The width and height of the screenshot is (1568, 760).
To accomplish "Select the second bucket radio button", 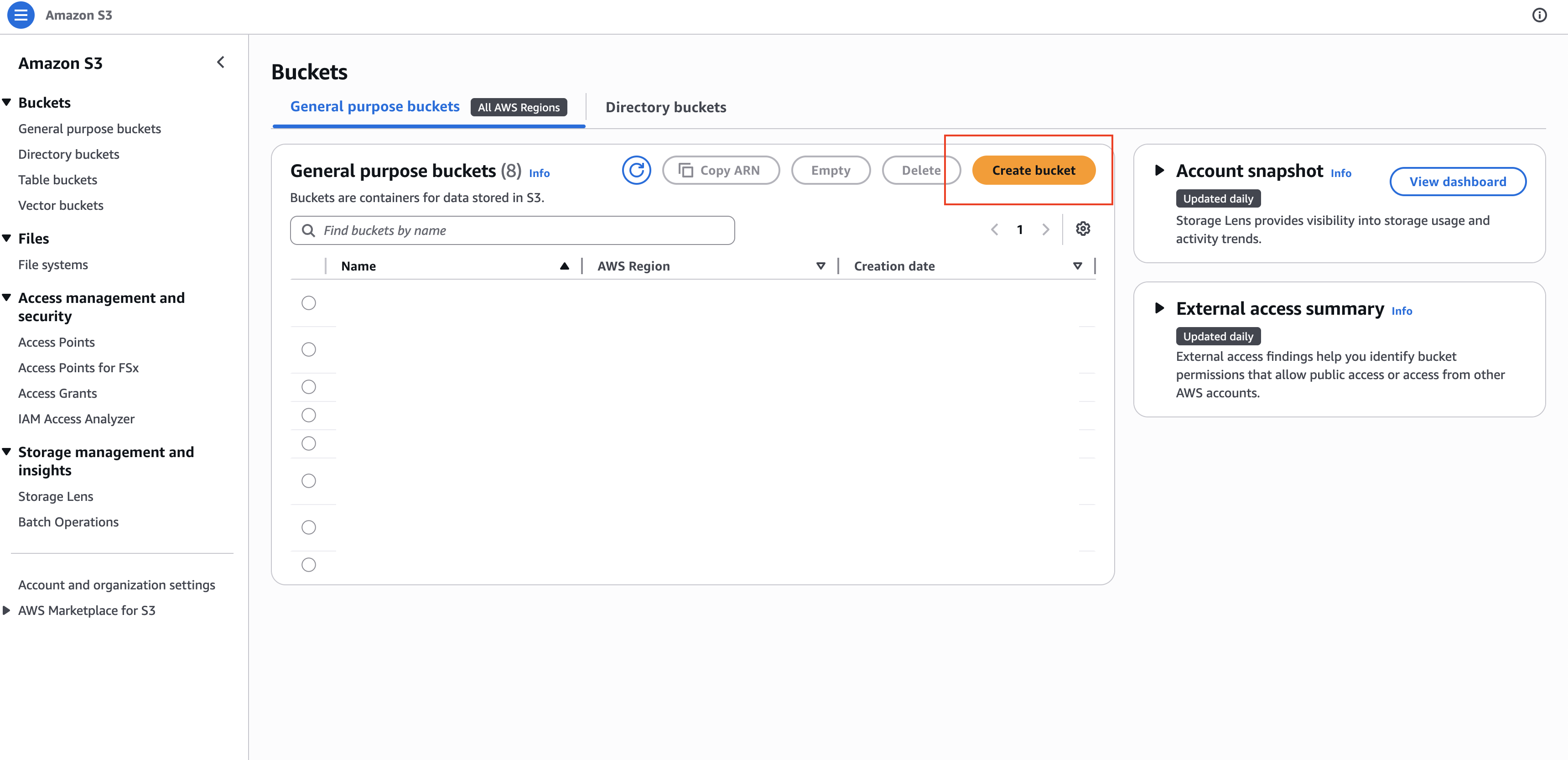I will [x=309, y=349].
